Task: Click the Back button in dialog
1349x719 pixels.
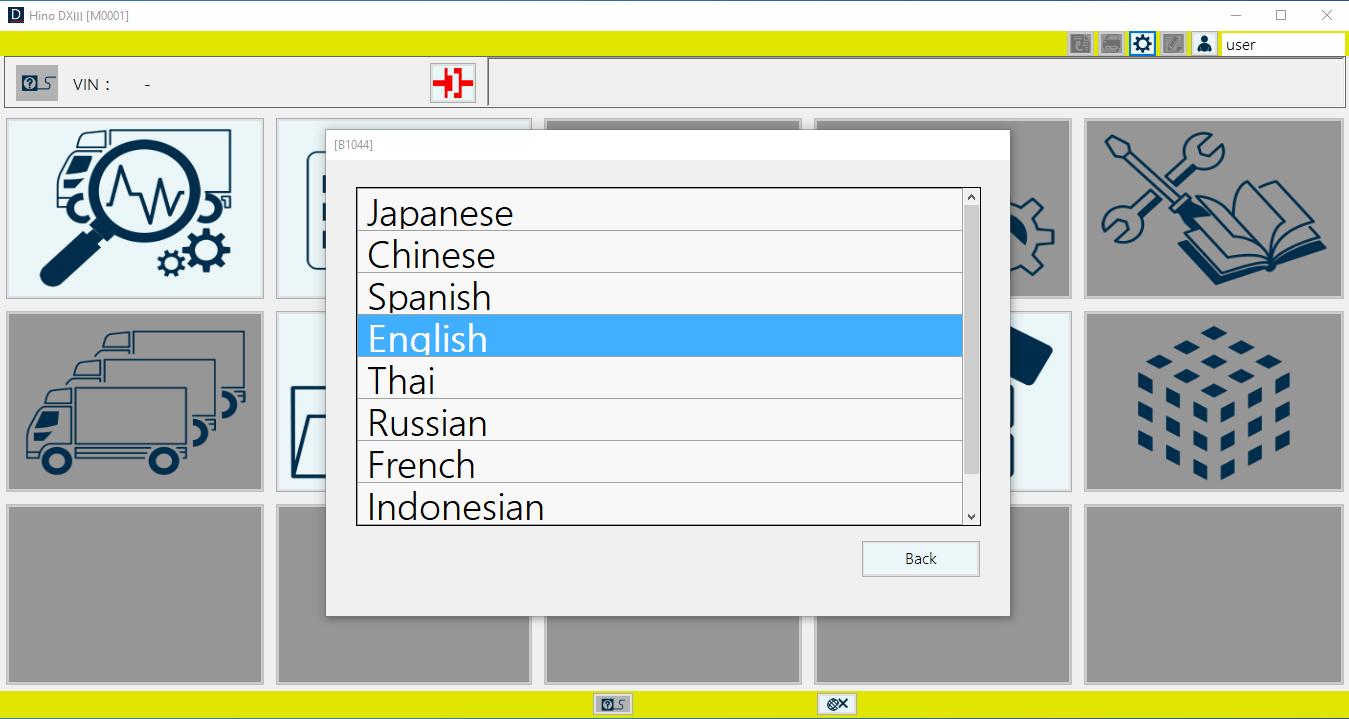Action: (920, 559)
